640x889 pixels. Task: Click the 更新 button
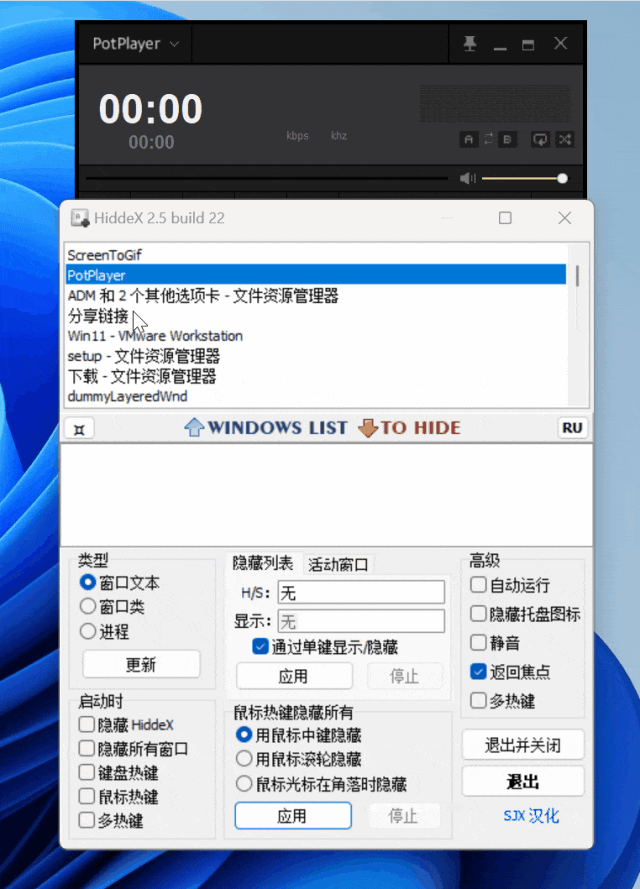click(x=141, y=664)
